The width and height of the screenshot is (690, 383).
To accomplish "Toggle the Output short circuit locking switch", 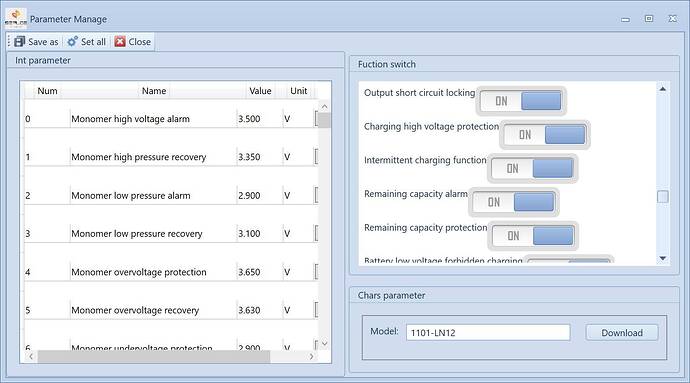I will [x=521, y=101].
